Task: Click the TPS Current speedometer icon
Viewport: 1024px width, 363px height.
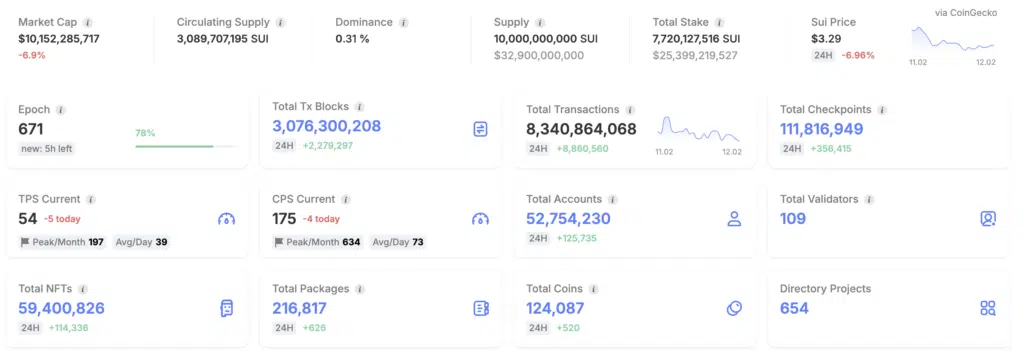Action: (226, 219)
